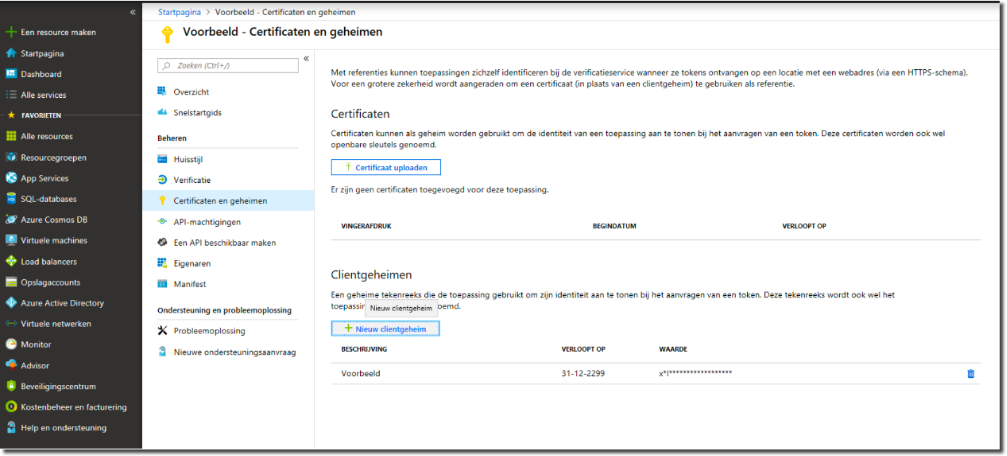Screen dimensions: 1007x456
Task: Click the Certificaat uploaden button
Action: (x=385, y=167)
